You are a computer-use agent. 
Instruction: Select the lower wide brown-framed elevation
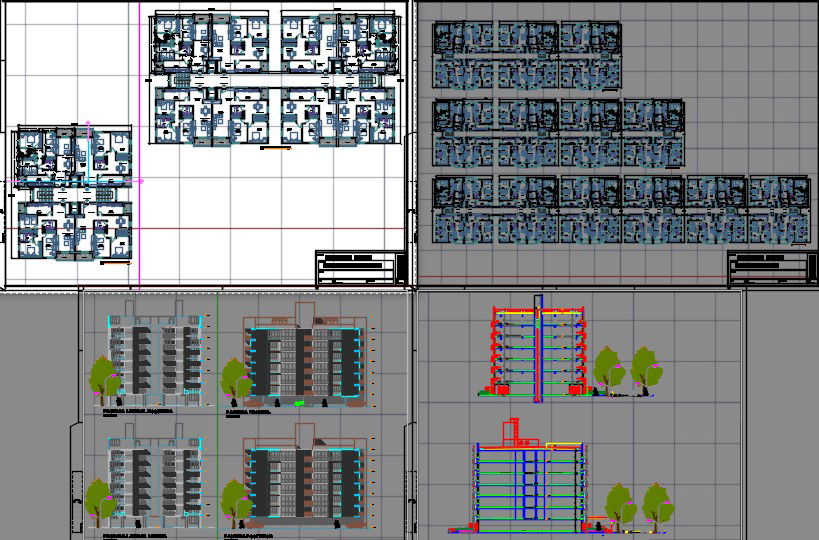point(305,478)
